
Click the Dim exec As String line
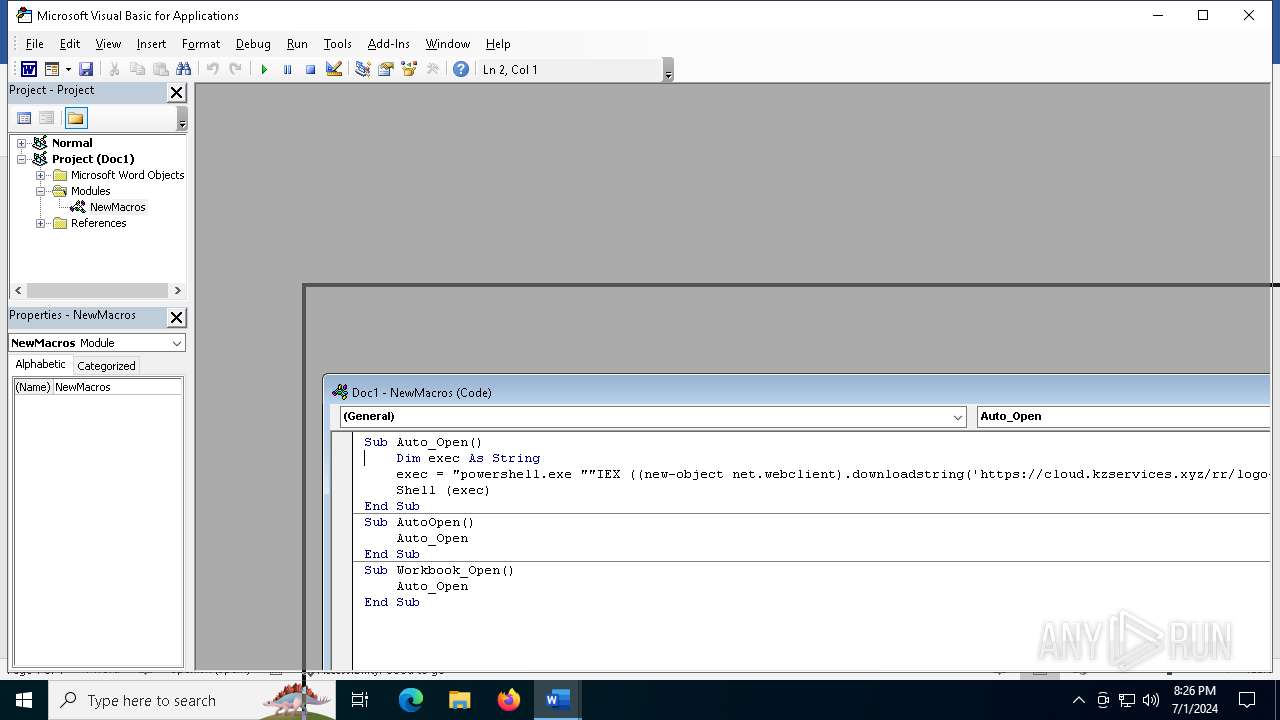pos(468,458)
